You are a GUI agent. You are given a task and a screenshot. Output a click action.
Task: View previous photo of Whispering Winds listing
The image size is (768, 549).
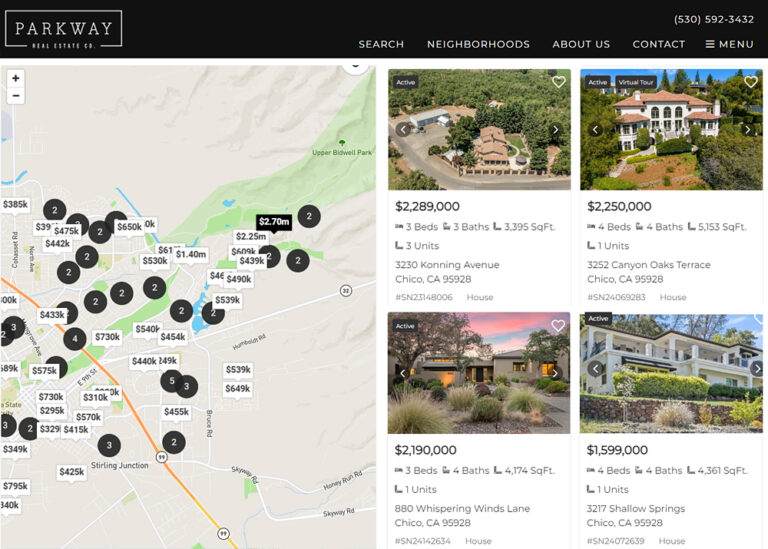[403, 373]
